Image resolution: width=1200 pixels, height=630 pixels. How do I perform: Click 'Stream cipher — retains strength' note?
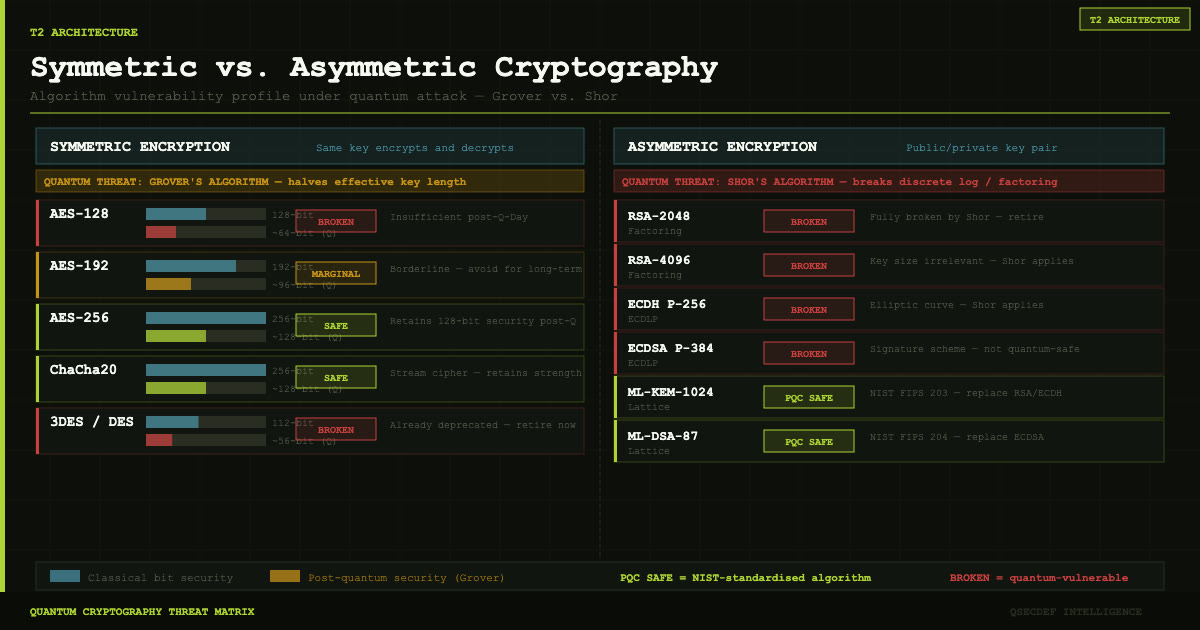pos(486,373)
